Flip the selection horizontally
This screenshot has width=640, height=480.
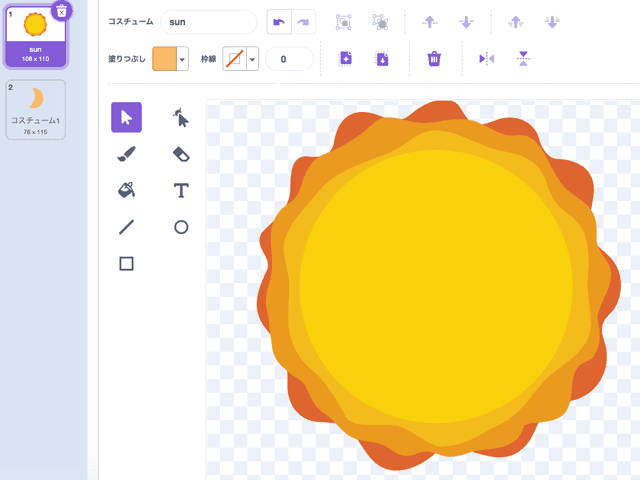coord(487,60)
